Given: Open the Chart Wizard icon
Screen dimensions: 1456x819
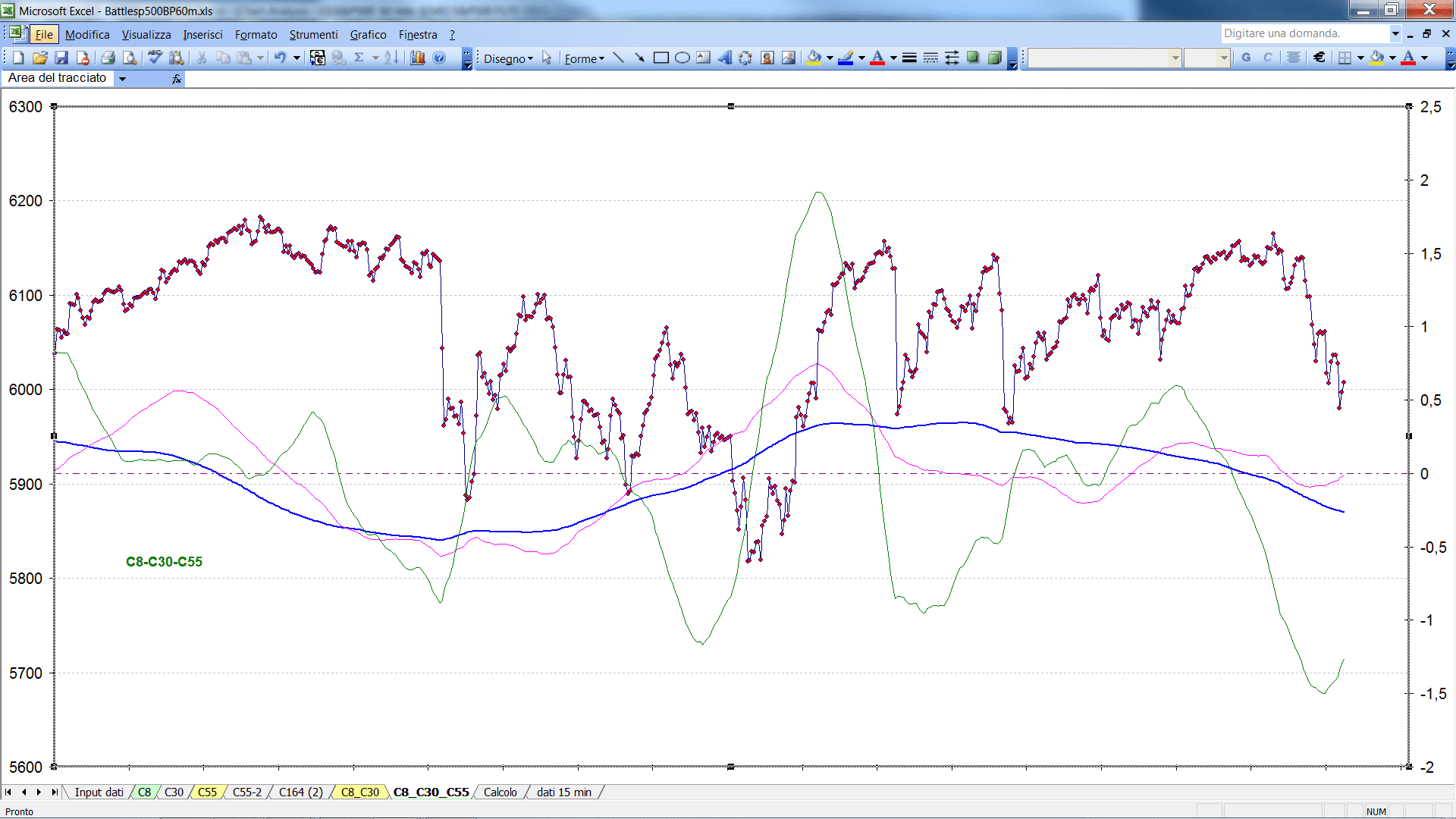Looking at the screenshot, I should coord(417,58).
